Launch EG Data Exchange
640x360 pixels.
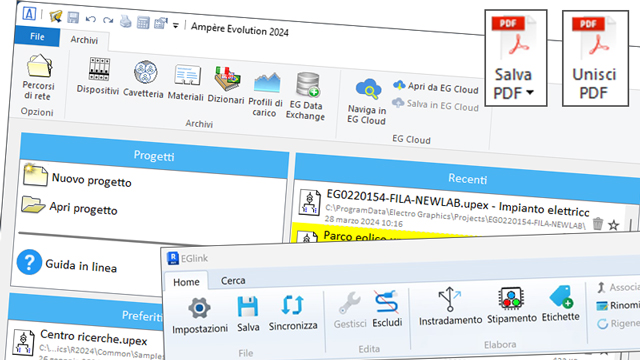306,96
